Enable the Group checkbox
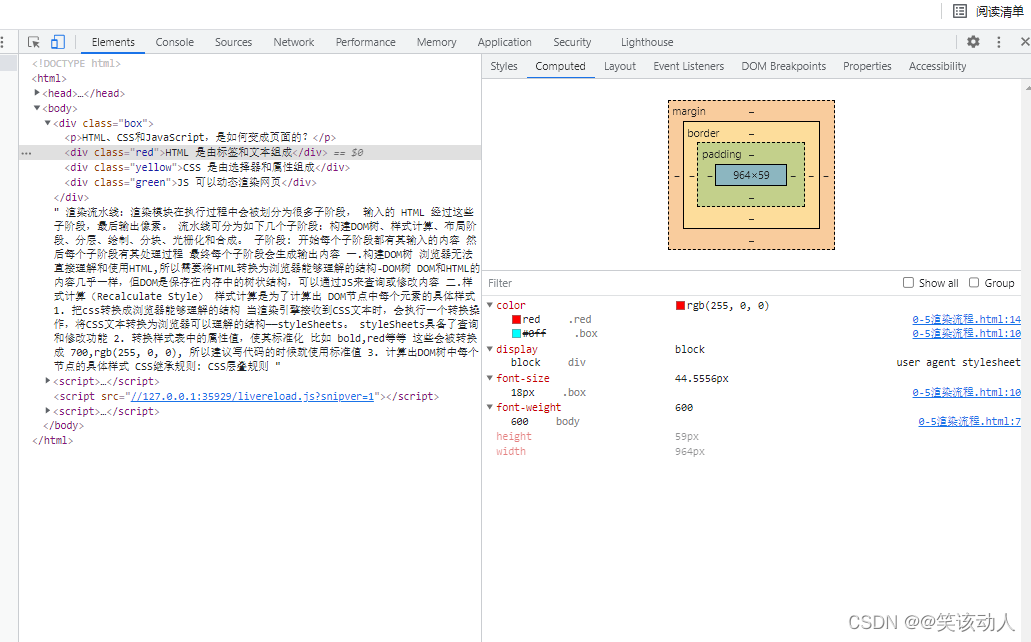1031x642 pixels. pyautogui.click(x=974, y=283)
